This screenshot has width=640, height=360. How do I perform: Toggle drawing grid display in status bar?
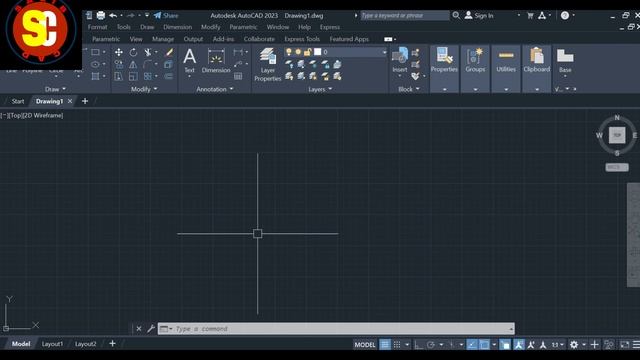pos(385,344)
